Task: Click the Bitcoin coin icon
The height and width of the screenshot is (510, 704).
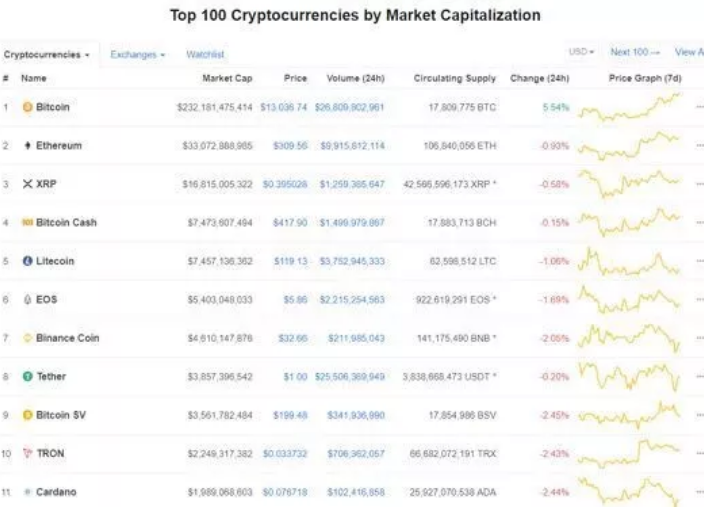Action: click(27, 107)
